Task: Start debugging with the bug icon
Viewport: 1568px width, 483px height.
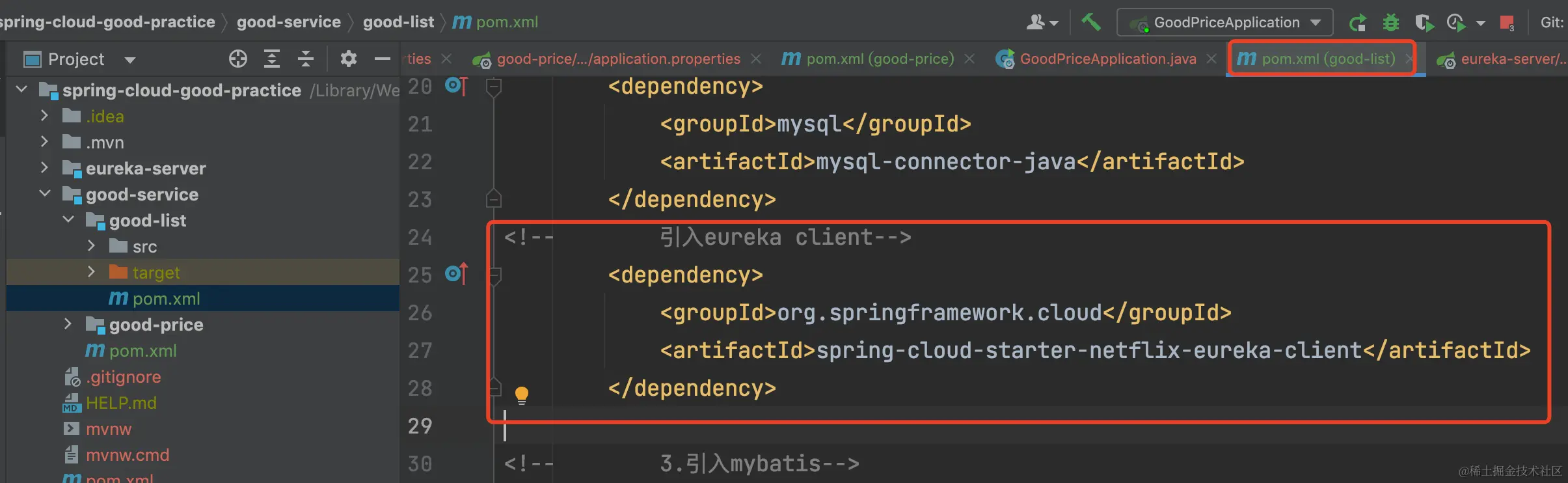Action: [x=1391, y=23]
